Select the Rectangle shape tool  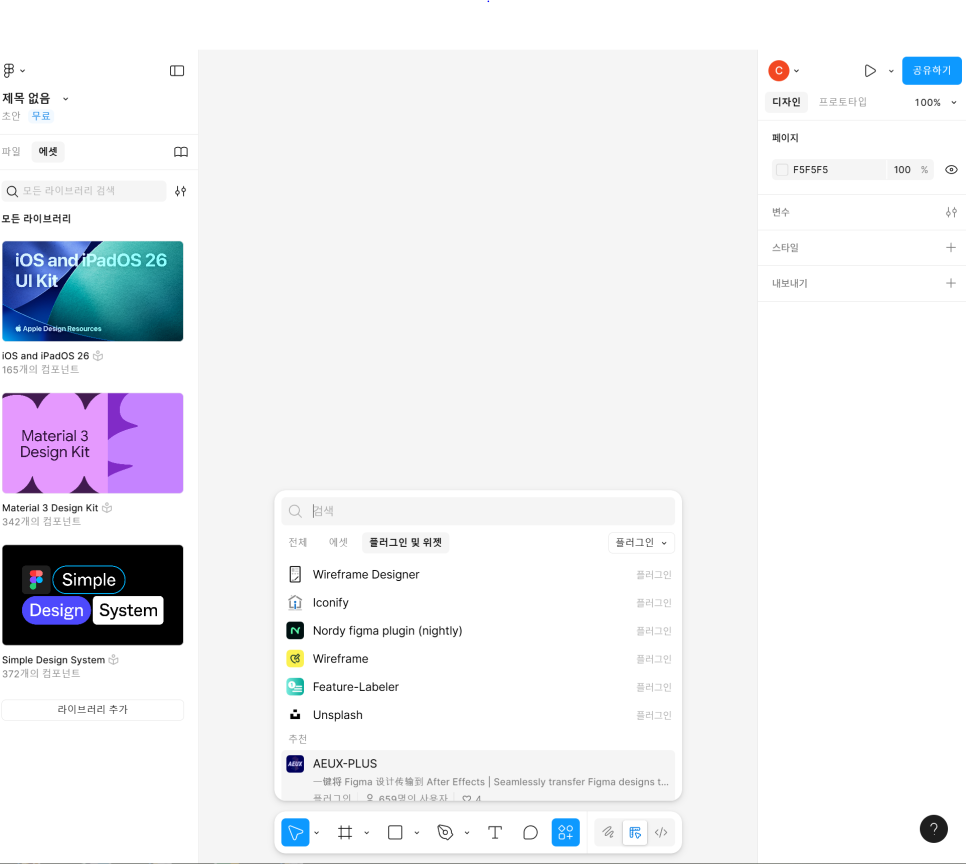pyautogui.click(x=395, y=832)
